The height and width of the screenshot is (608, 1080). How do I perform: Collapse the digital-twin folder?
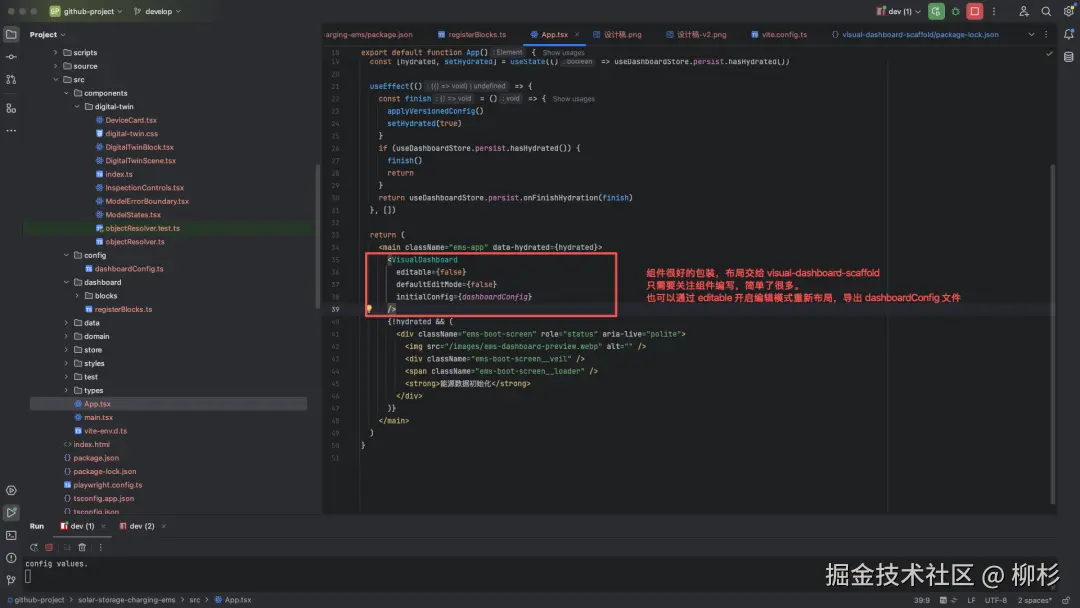77,107
